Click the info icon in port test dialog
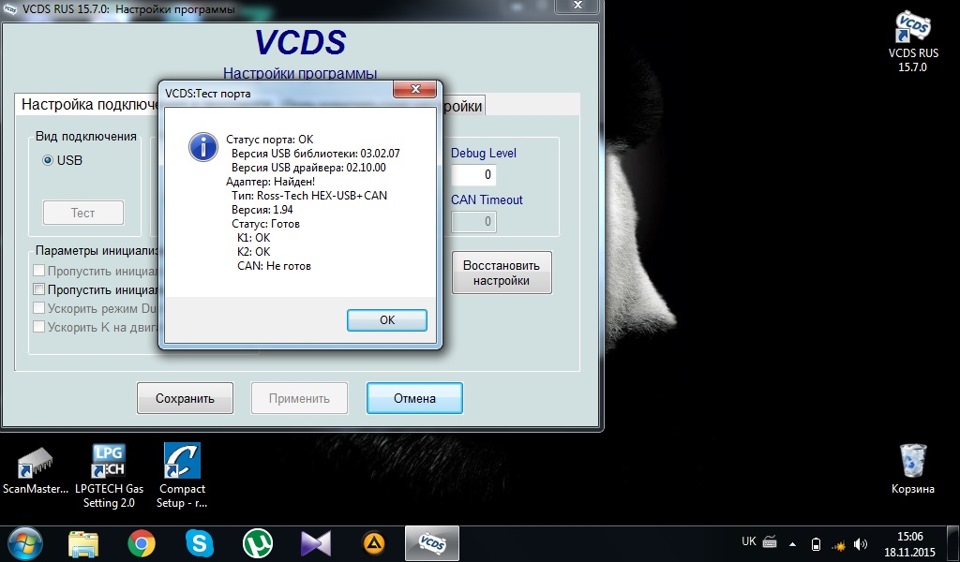The height and width of the screenshot is (562, 960). pyautogui.click(x=203, y=147)
